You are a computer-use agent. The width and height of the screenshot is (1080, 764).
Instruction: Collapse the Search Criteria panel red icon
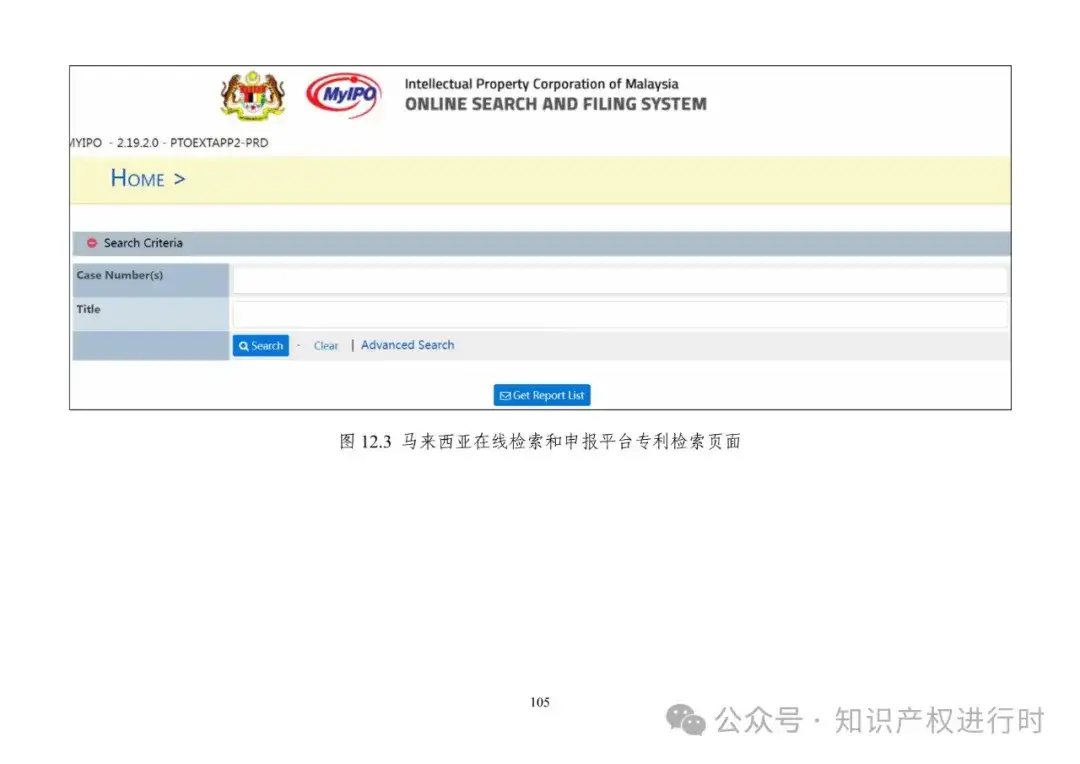coord(92,243)
